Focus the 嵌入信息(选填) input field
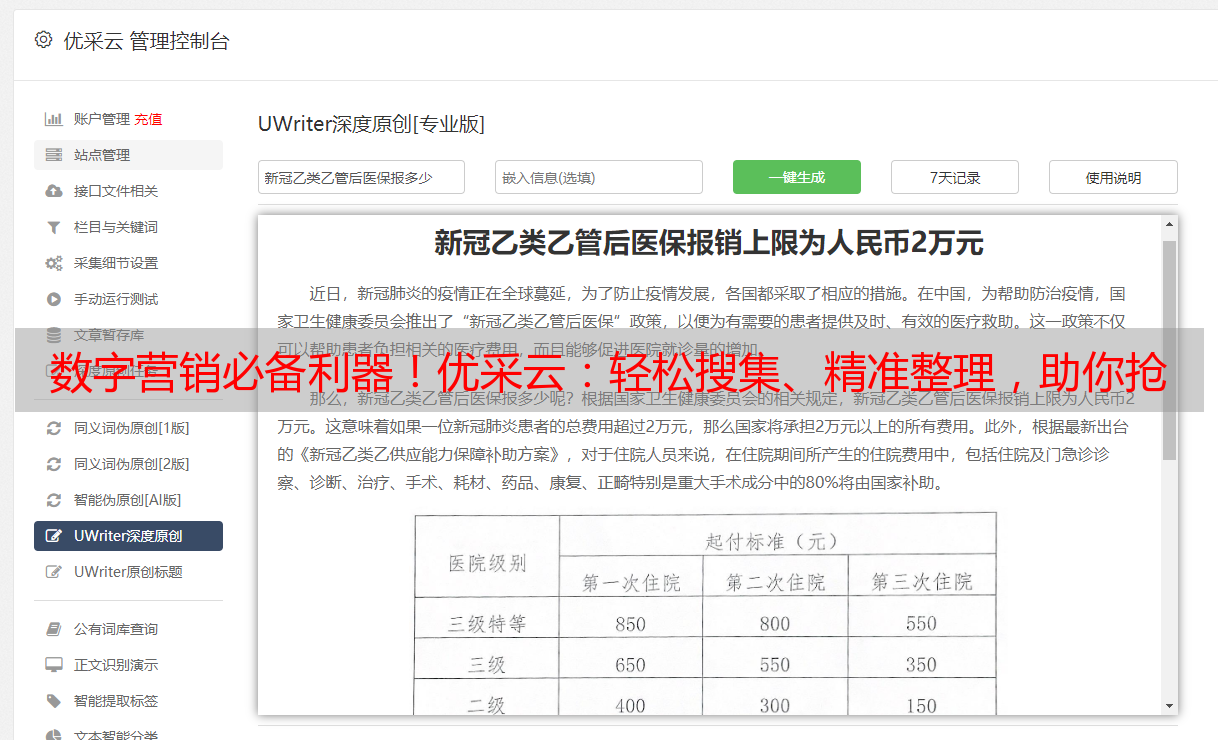Screen dimensions: 1218x740 (598, 177)
